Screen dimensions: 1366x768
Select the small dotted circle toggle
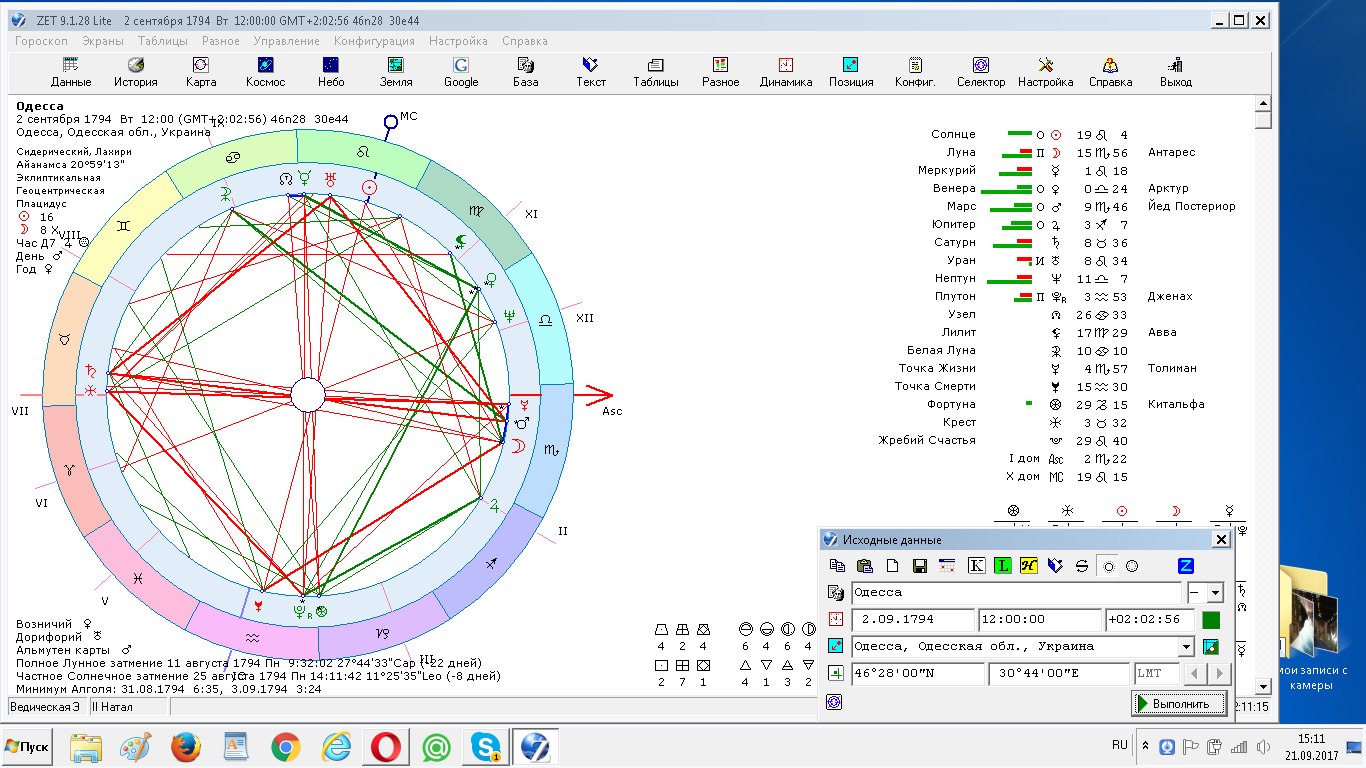pyautogui.click(x=1107, y=566)
